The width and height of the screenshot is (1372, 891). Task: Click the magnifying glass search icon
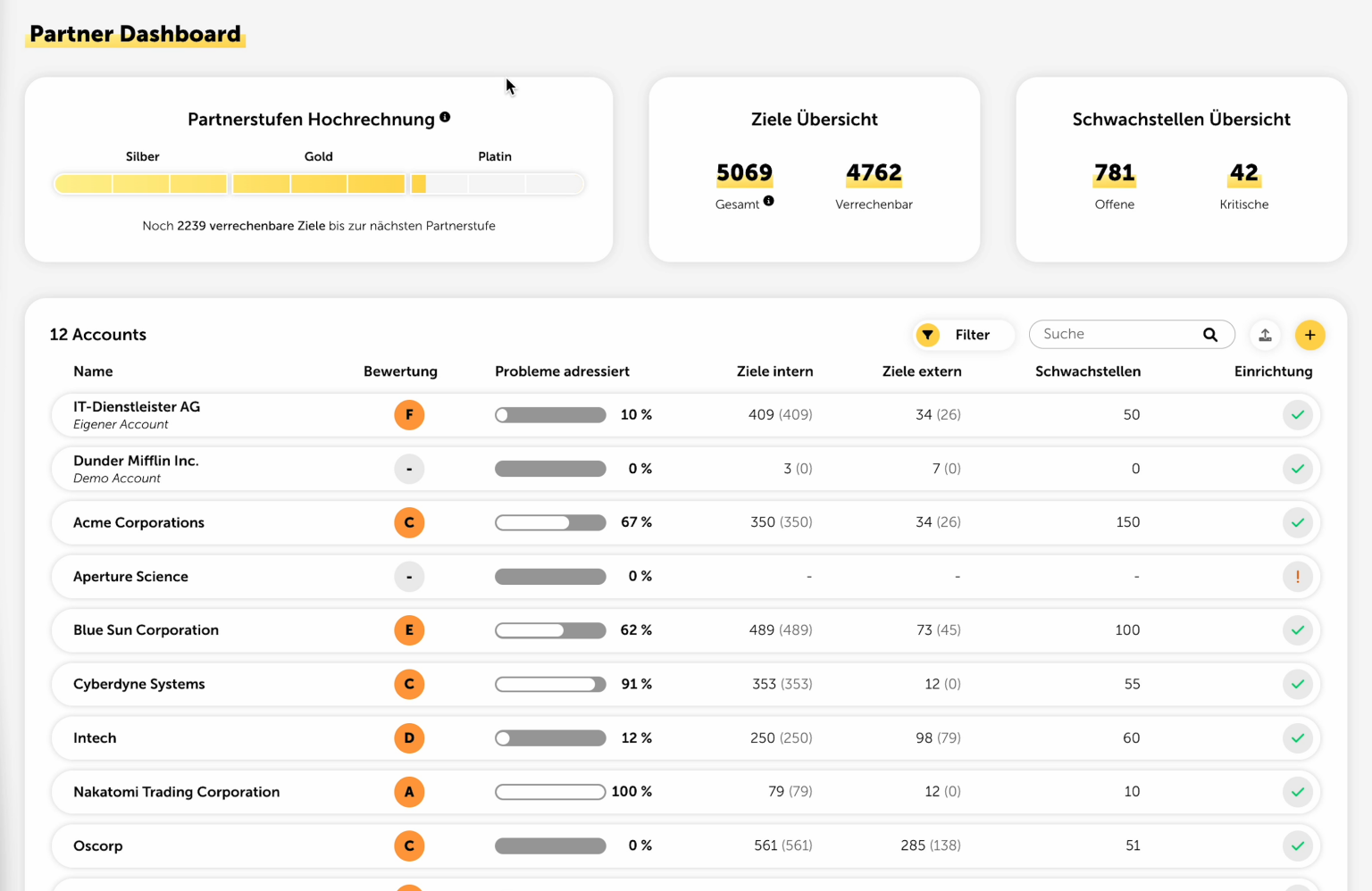(1210, 335)
